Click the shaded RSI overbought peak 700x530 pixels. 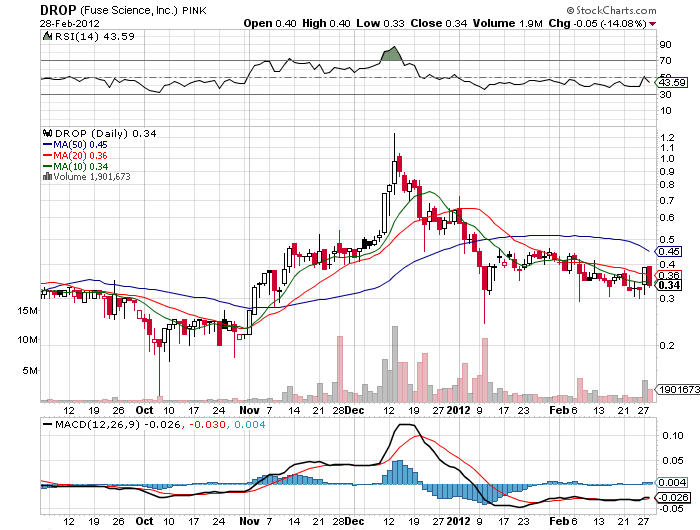tap(392, 54)
